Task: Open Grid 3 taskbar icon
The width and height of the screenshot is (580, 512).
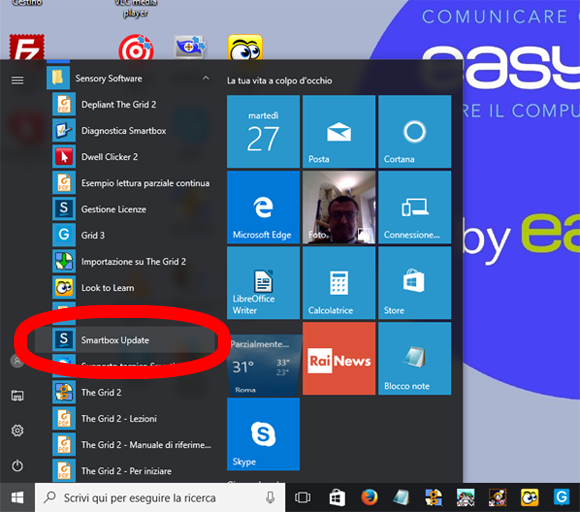Action: click(561, 498)
